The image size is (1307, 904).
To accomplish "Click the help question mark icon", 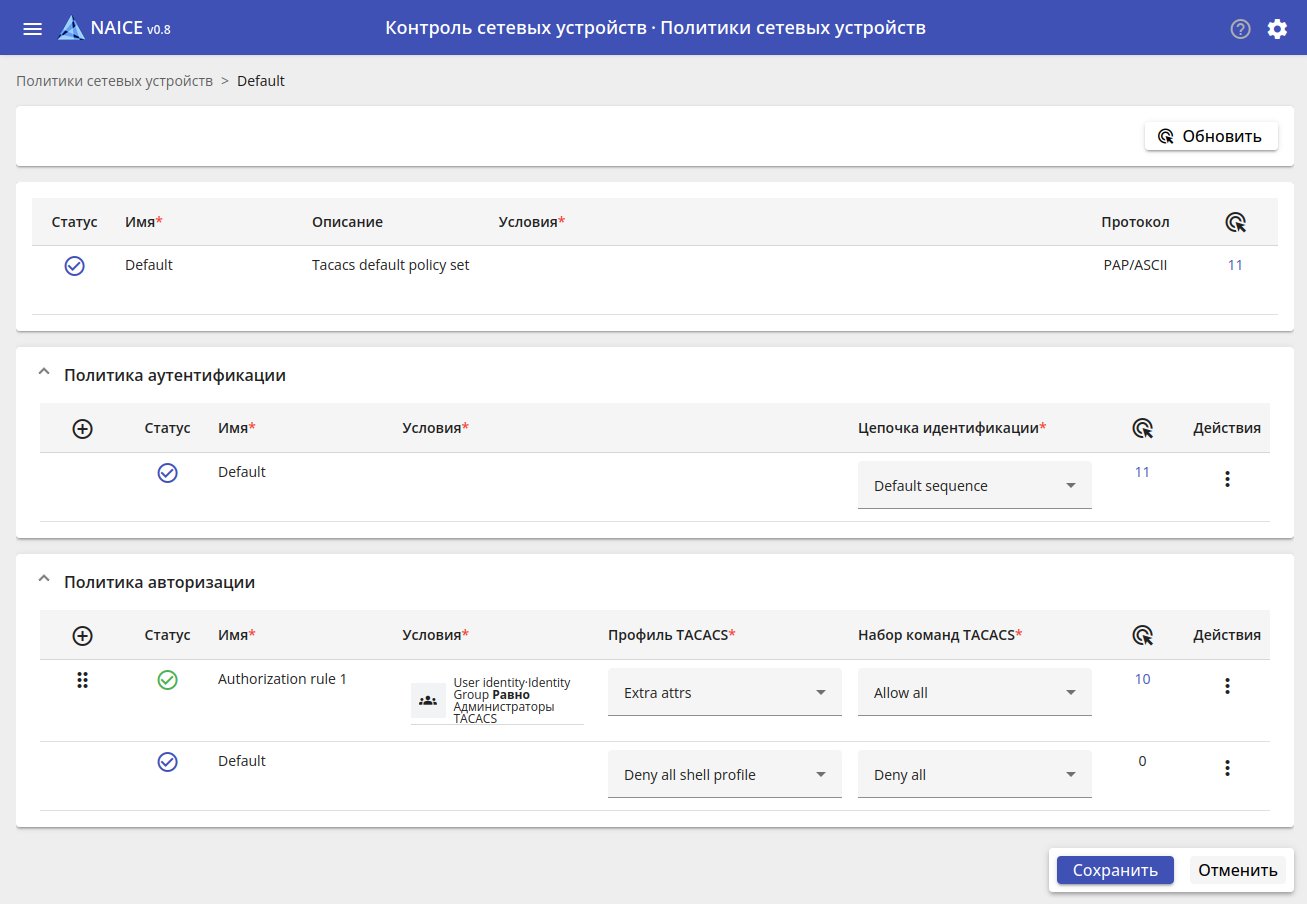I will [x=1240, y=29].
